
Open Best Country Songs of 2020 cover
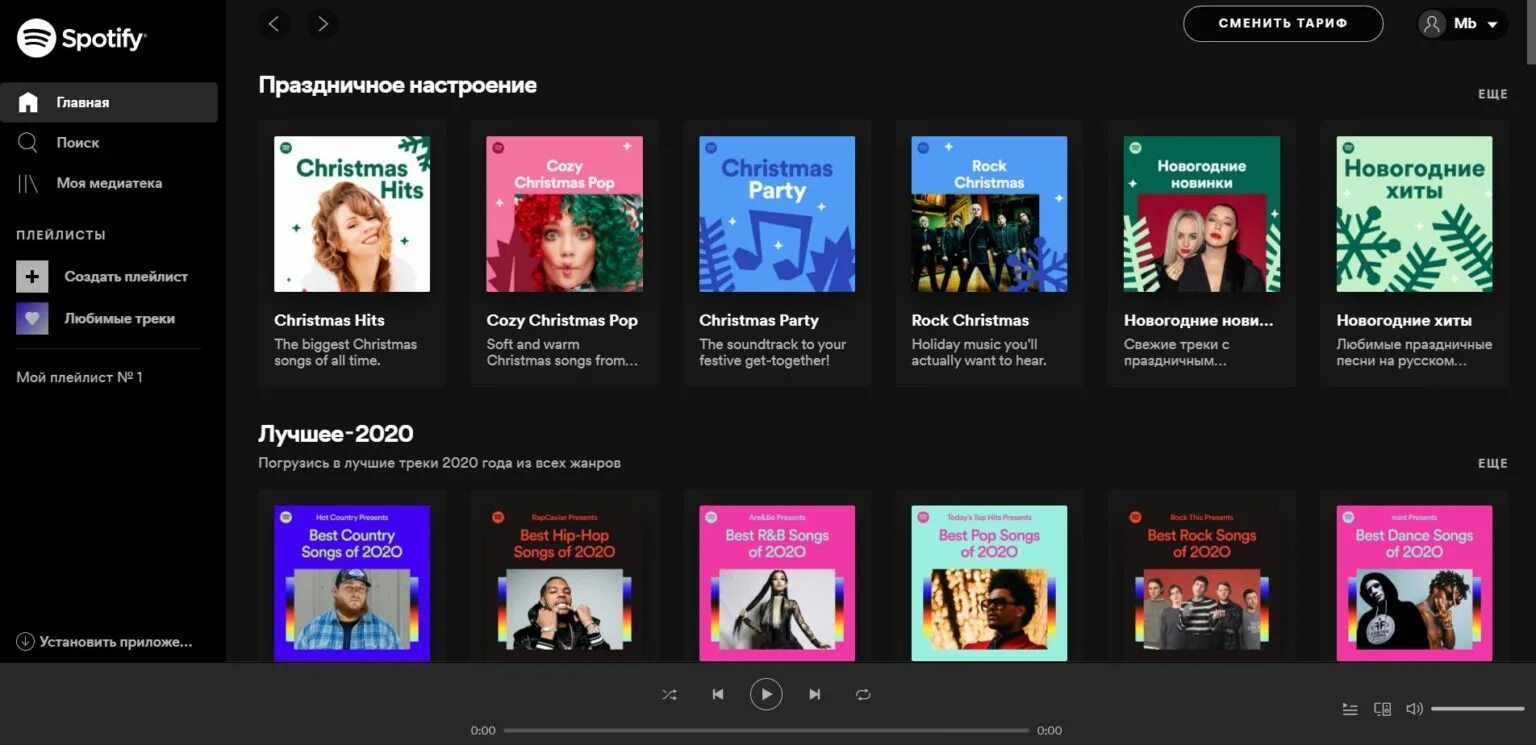(352, 583)
